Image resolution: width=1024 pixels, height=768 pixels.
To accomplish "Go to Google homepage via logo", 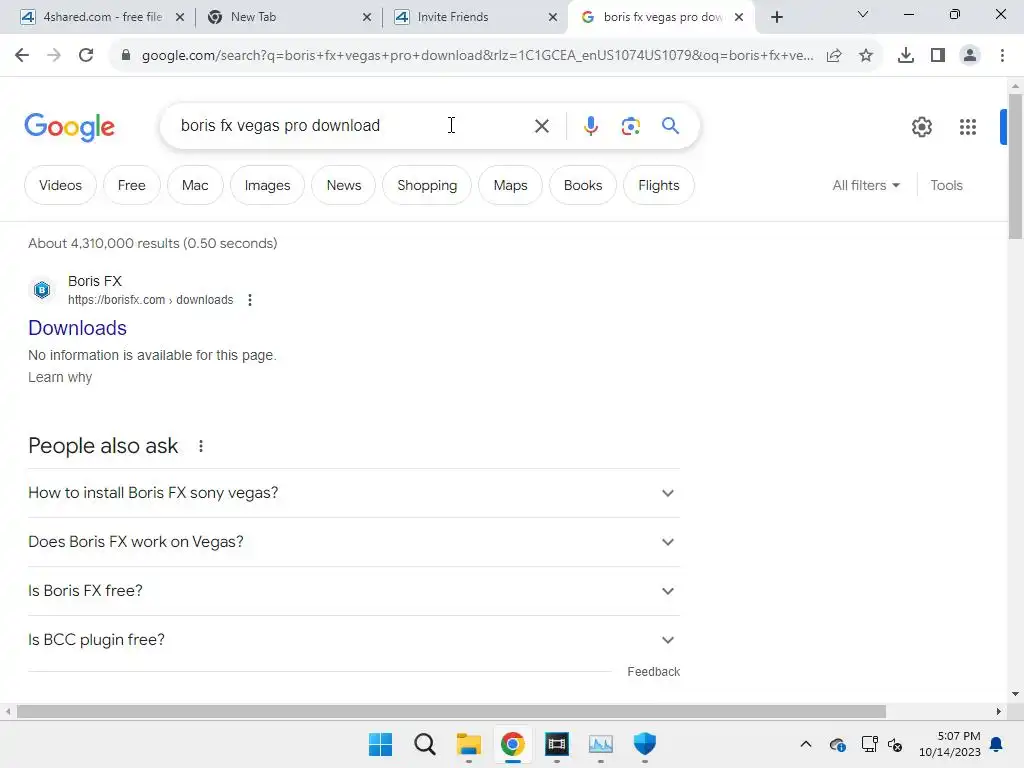I will [x=69, y=127].
